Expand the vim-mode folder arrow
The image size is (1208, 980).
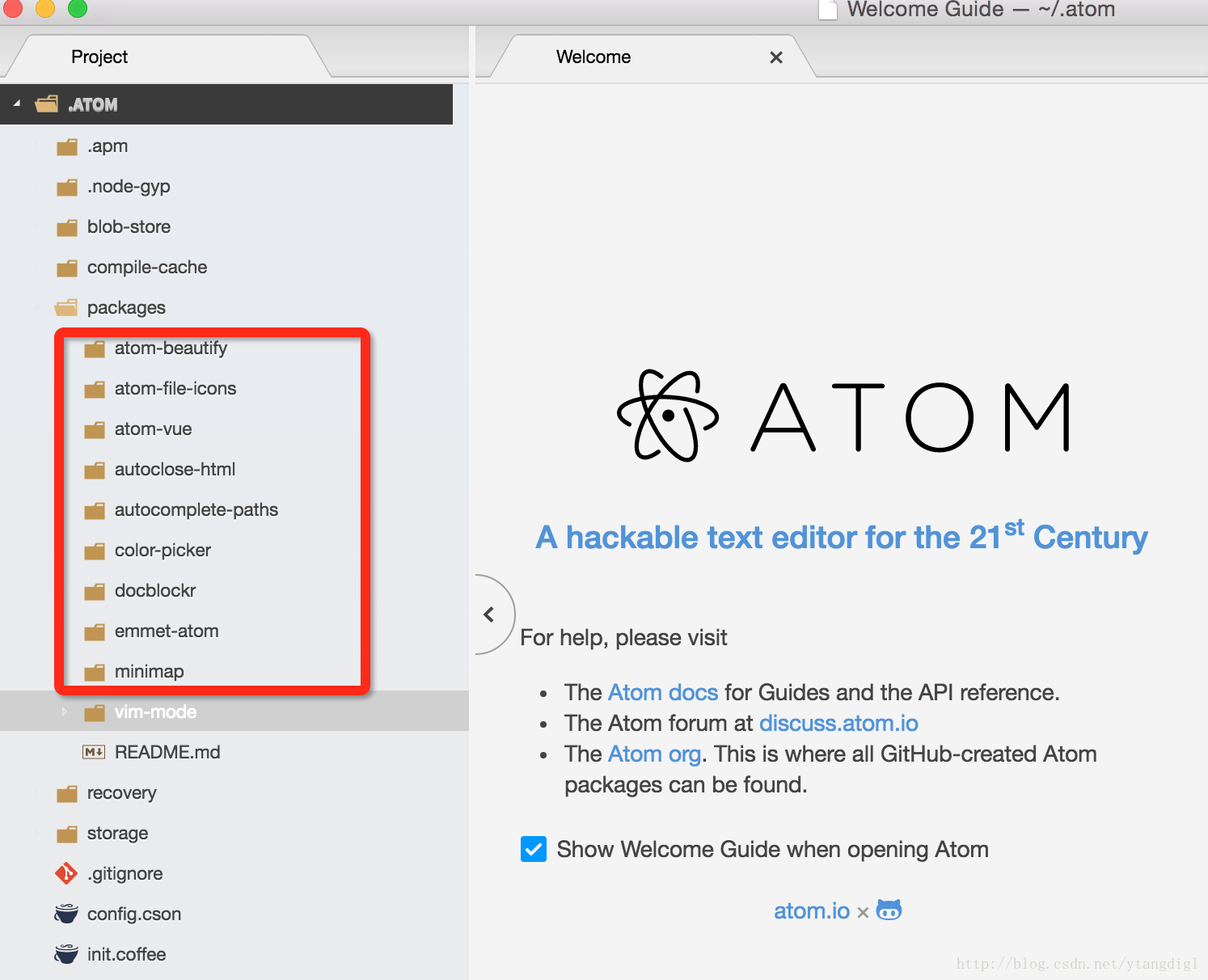tap(65, 712)
